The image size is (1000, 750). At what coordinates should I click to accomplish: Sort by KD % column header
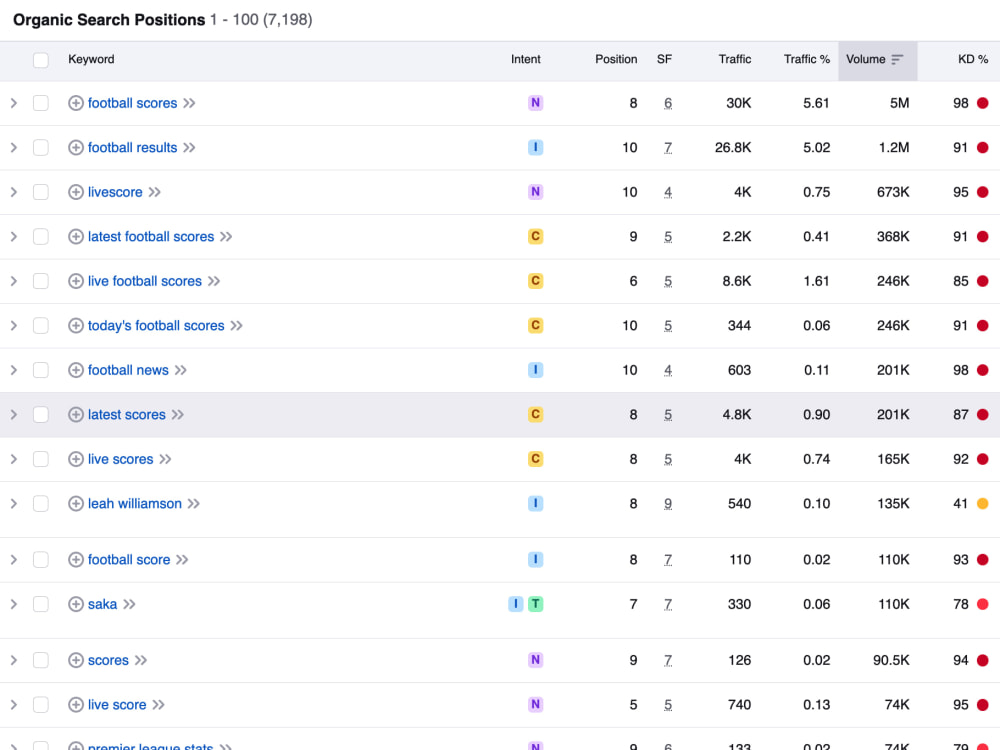coord(973,59)
